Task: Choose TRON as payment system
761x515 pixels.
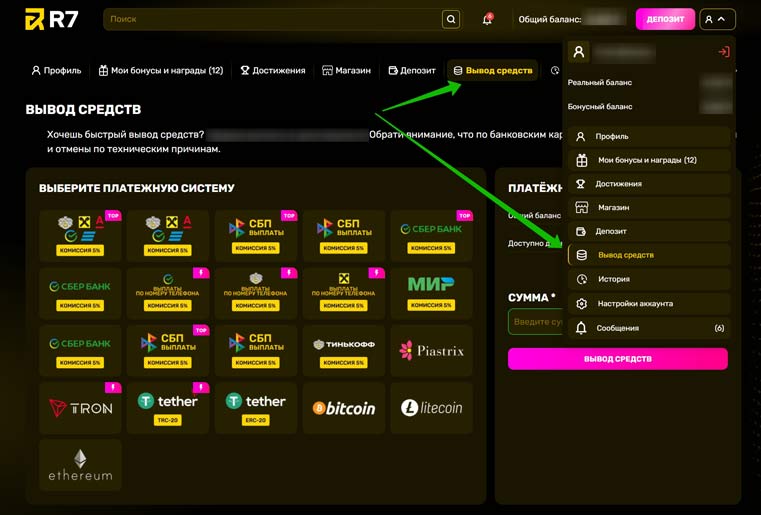Action: point(80,407)
